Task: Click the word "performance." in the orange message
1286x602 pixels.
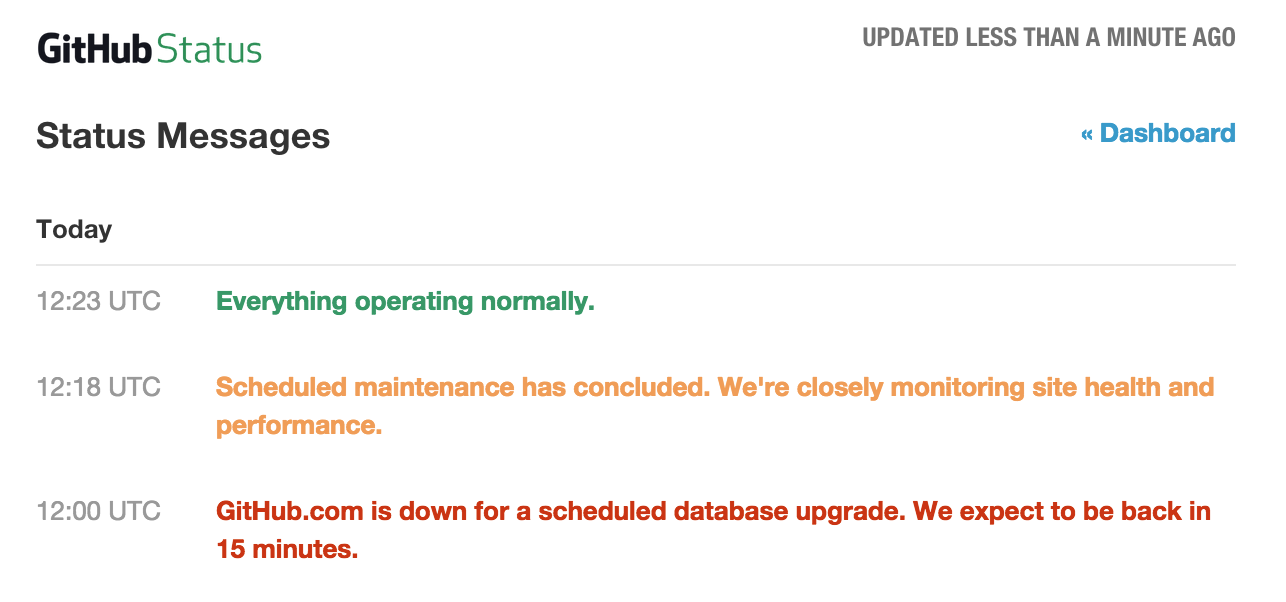Action: (x=299, y=425)
